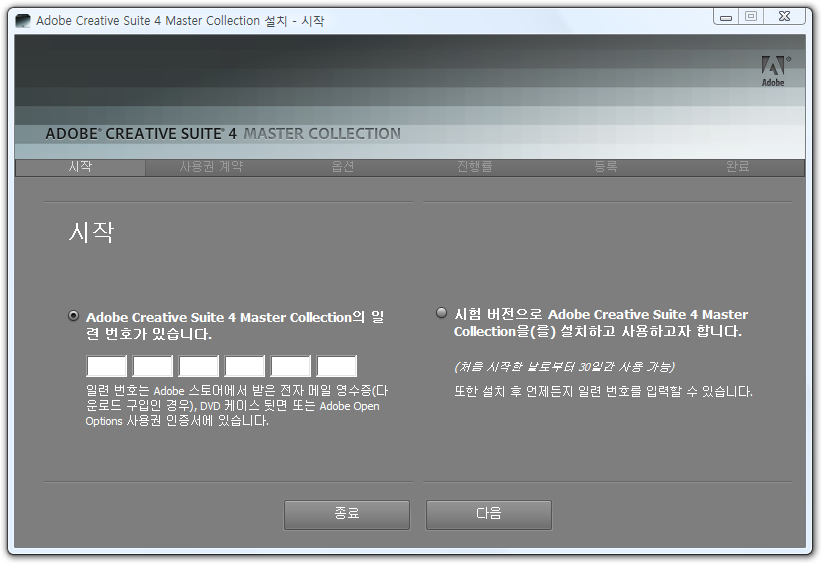The image size is (822, 563).
Task: Click the 시작 page heading
Action: (91, 232)
